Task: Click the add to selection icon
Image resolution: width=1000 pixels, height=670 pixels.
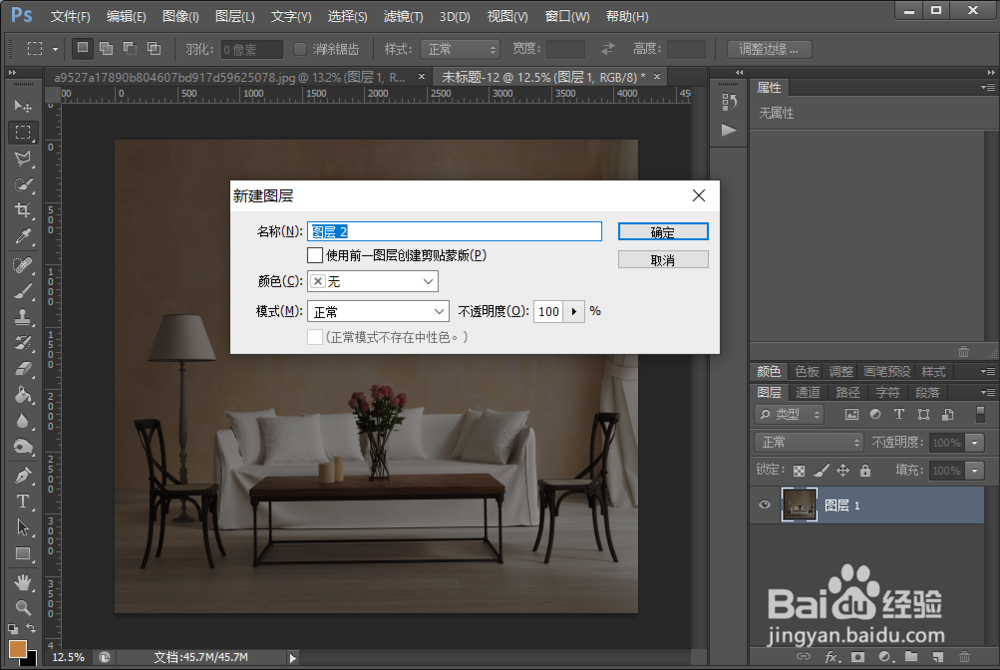Action: click(107, 48)
